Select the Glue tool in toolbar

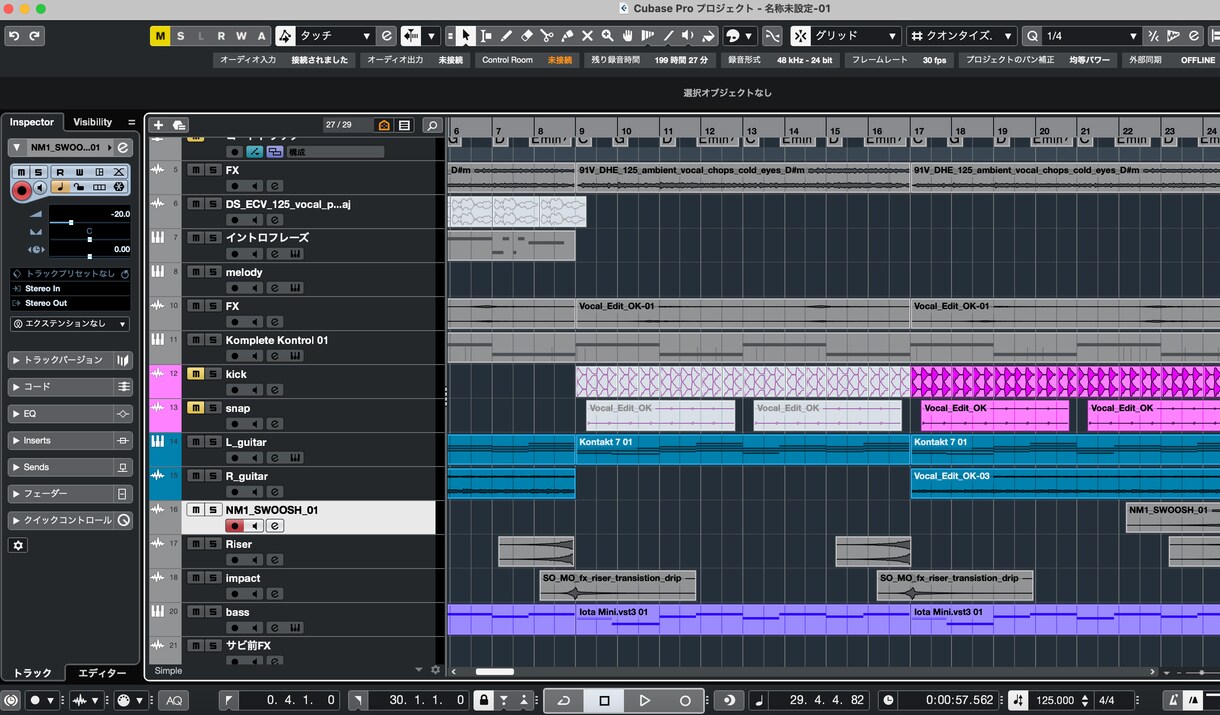coord(567,36)
